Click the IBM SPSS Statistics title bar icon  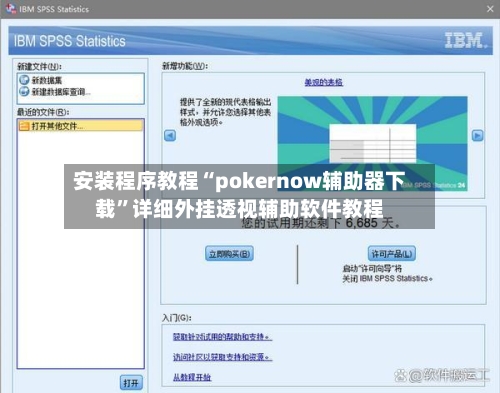pos(11,8)
